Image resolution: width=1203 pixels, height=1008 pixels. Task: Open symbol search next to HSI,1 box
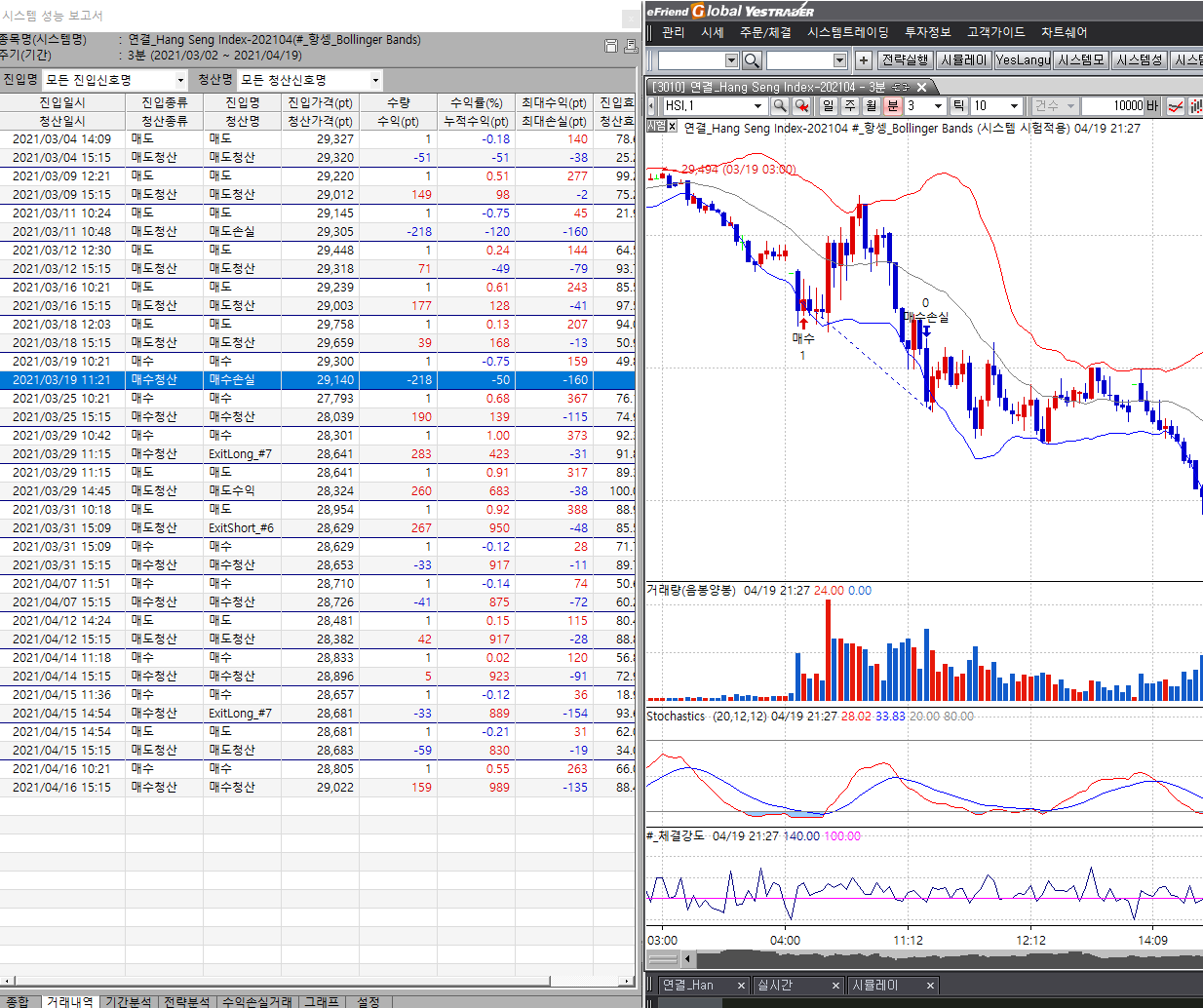[779, 105]
